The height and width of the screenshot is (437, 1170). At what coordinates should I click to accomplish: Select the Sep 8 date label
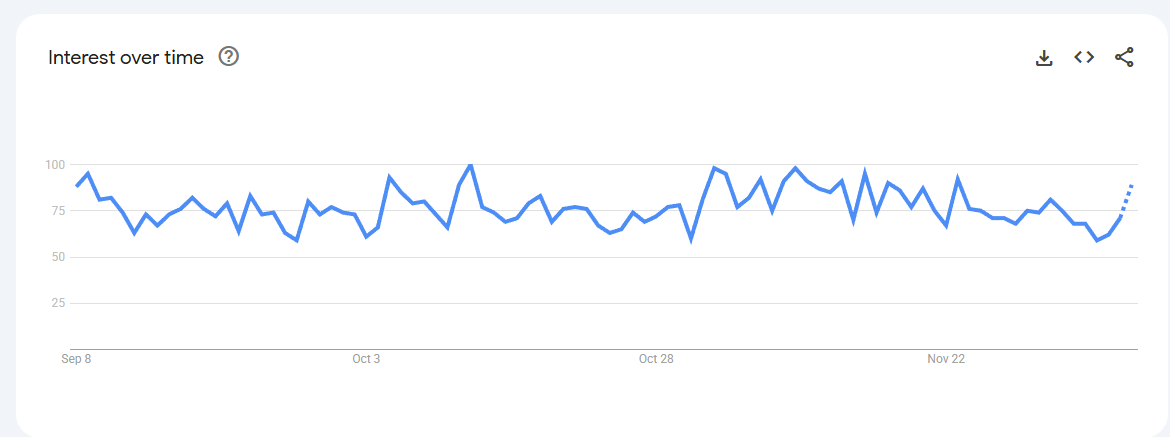click(x=76, y=359)
